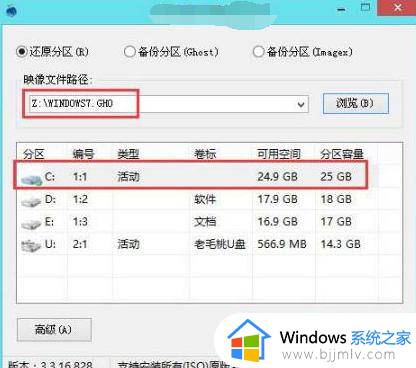Click partition number 1:2
This screenshot has height=368, width=416.
pyautogui.click(x=80, y=199)
